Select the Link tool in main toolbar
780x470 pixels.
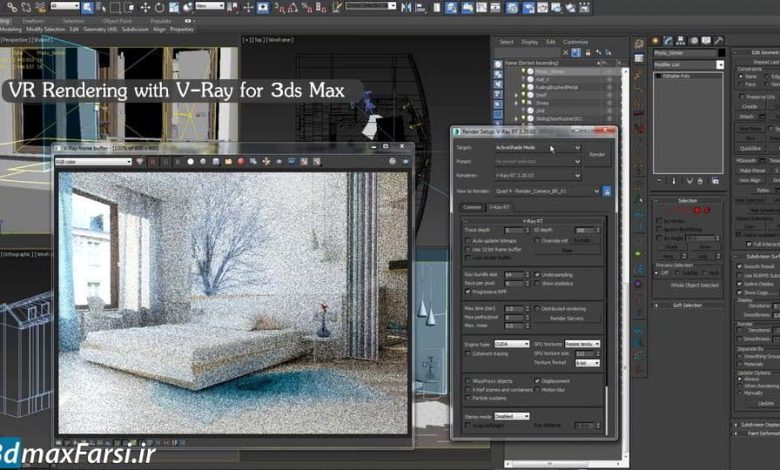pyautogui.click(x=12, y=7)
